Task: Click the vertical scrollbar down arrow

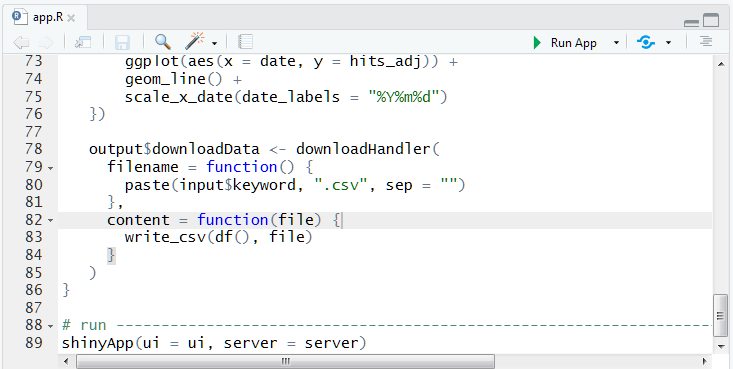Action: 721,347
